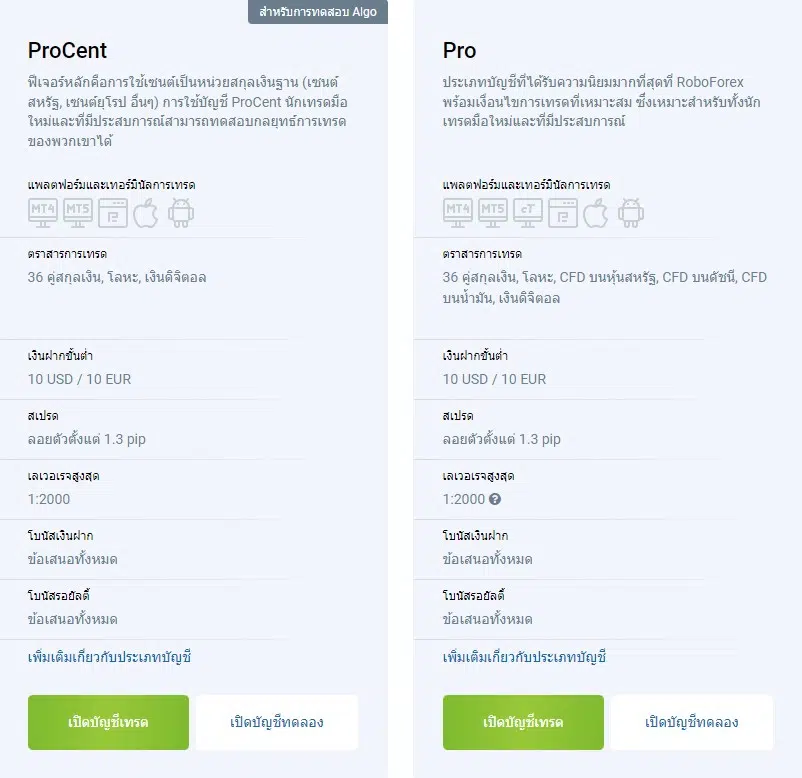Click the green open trading account button for ProCent

pyautogui.click(x=108, y=722)
